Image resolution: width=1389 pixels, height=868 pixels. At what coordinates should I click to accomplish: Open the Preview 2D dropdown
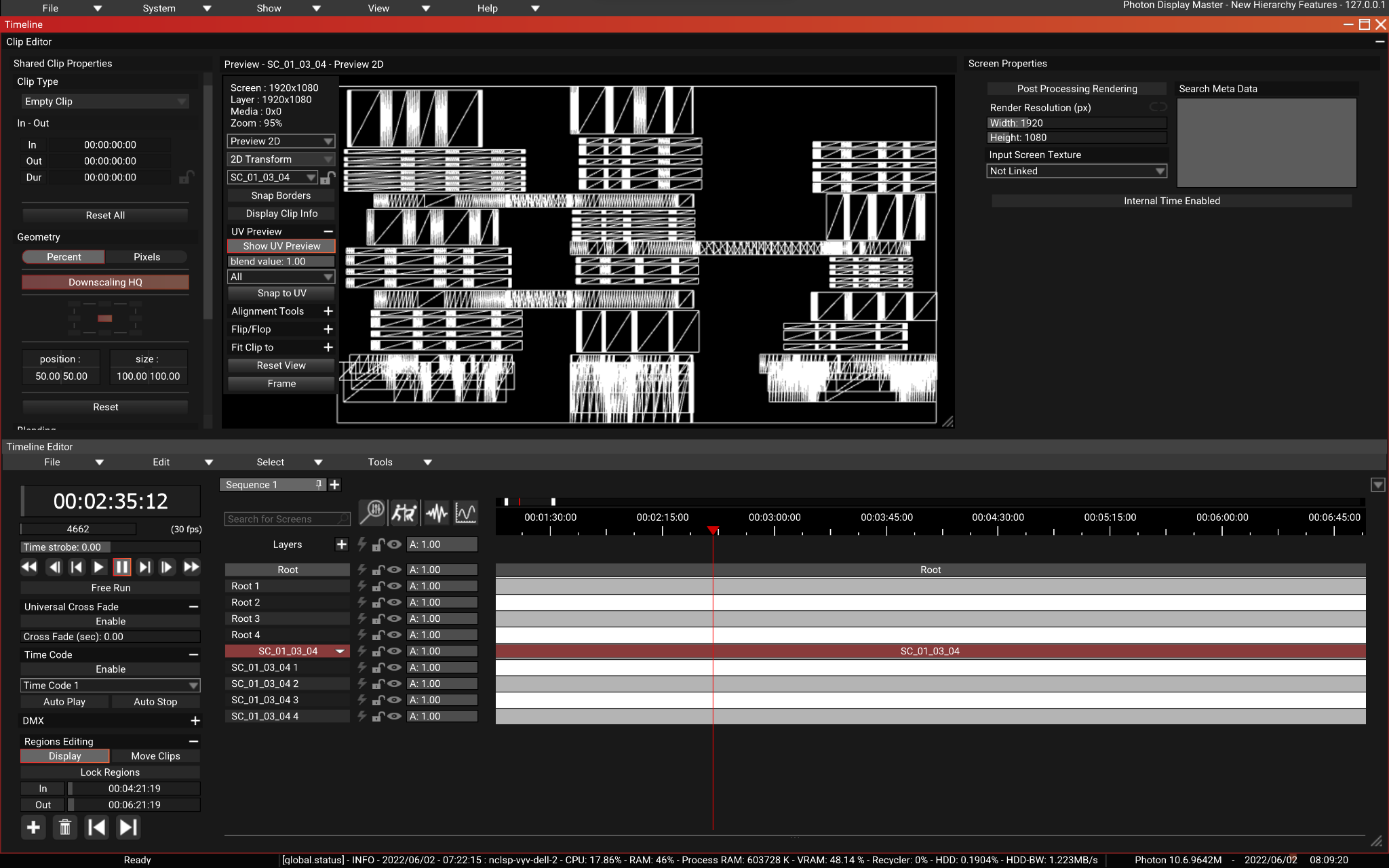click(281, 141)
